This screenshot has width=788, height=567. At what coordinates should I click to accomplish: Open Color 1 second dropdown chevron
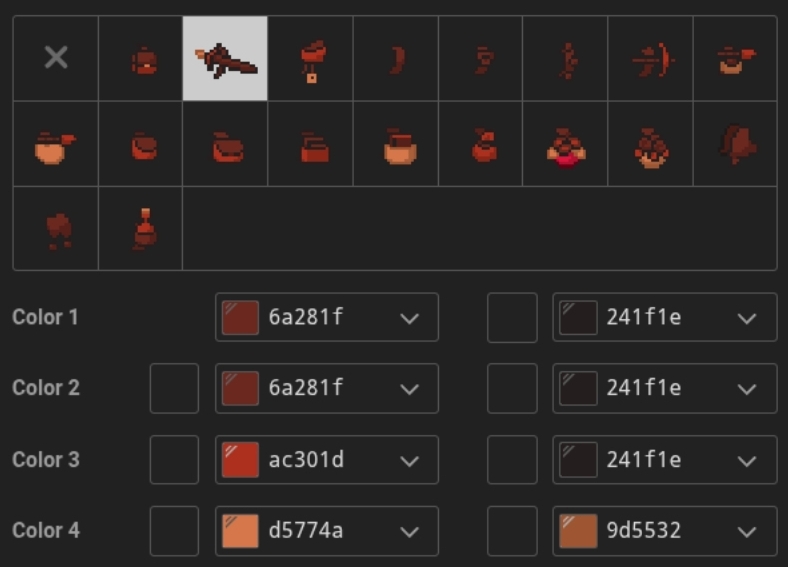coord(747,318)
